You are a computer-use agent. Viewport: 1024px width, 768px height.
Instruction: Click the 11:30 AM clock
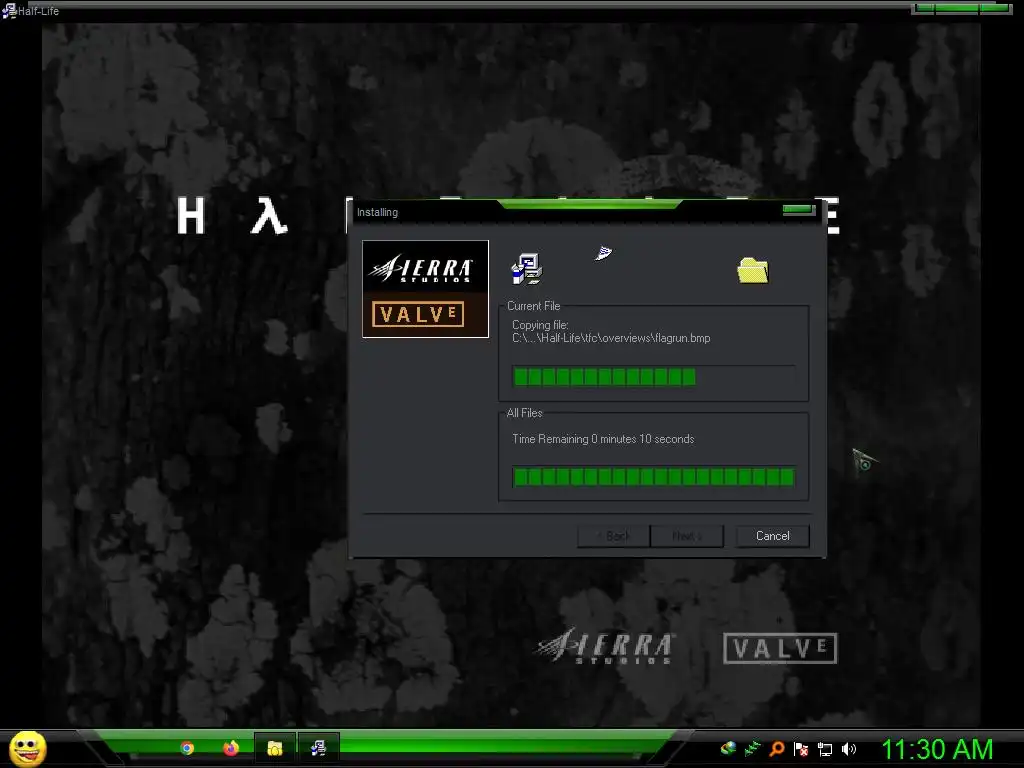937,749
